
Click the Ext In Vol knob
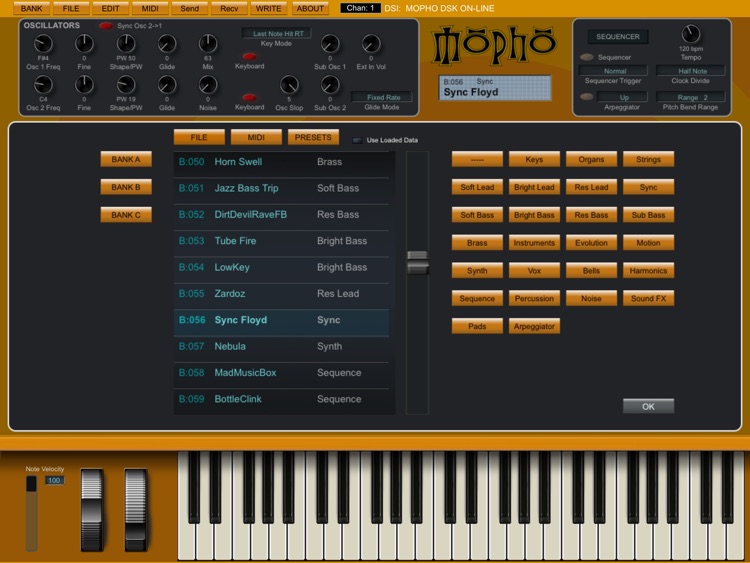coord(371,44)
